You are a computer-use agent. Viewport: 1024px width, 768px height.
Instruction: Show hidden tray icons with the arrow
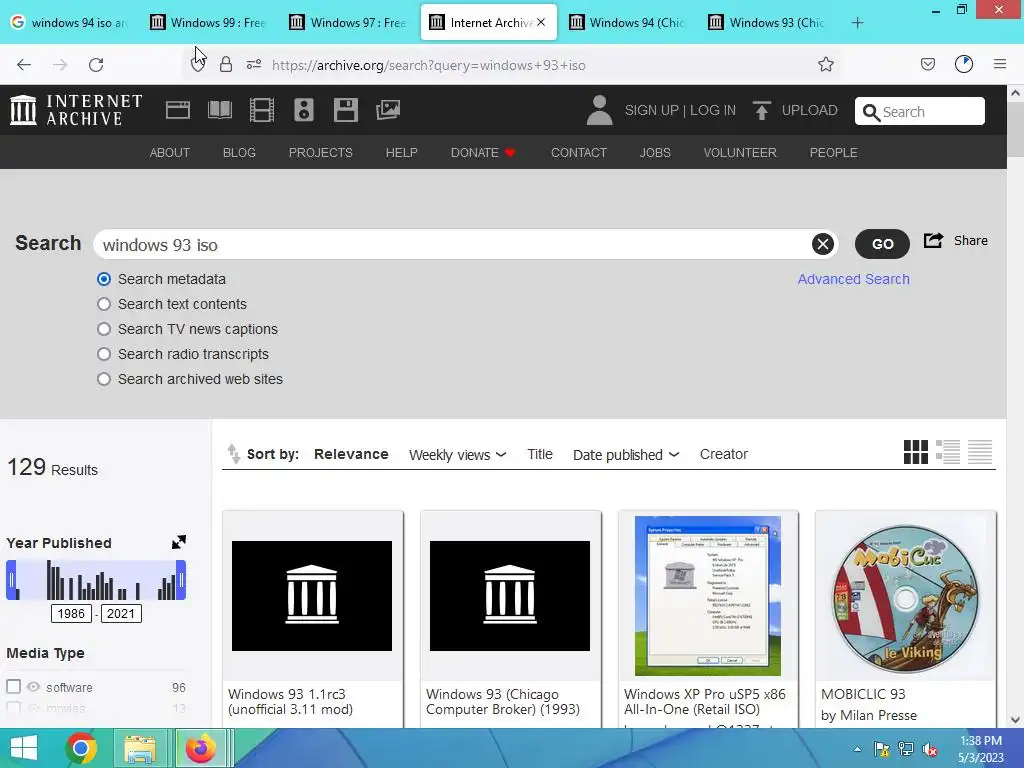(x=857, y=749)
